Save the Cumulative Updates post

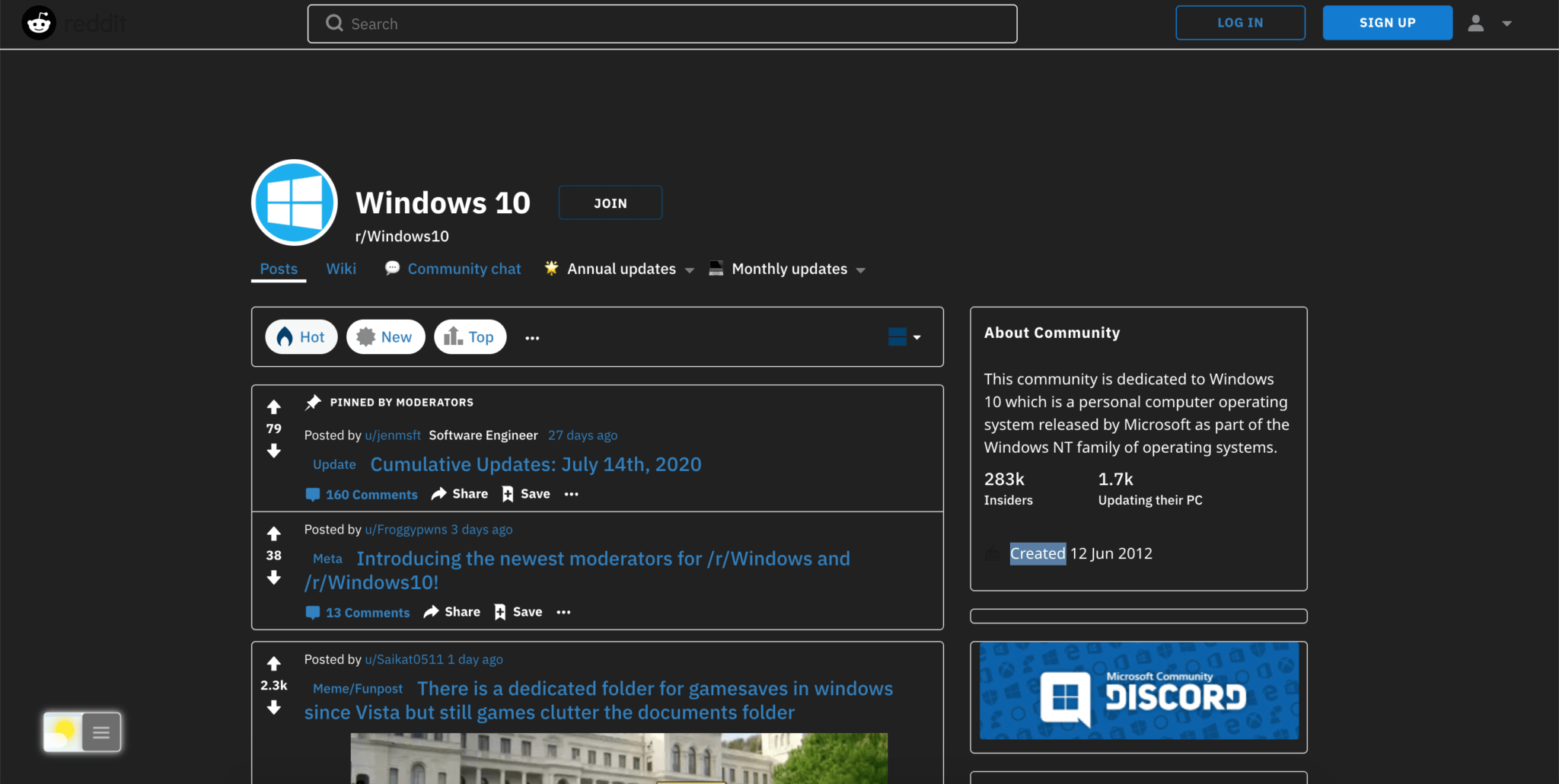click(x=526, y=494)
